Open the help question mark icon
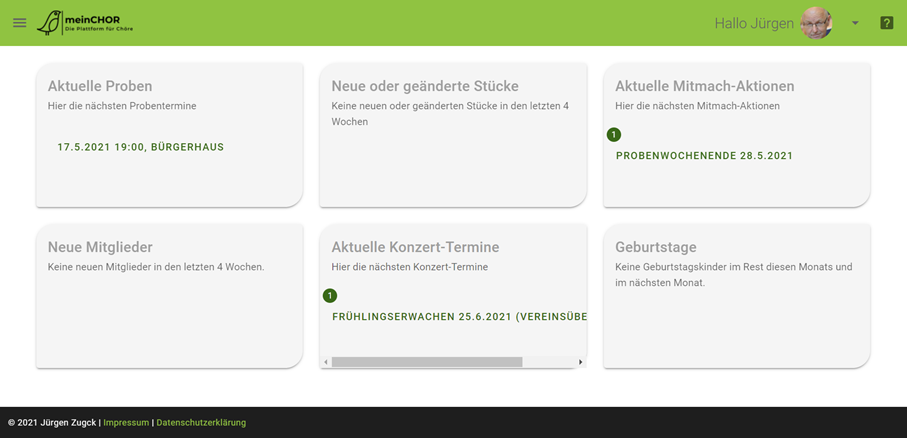This screenshot has width=907, height=438. tap(886, 23)
